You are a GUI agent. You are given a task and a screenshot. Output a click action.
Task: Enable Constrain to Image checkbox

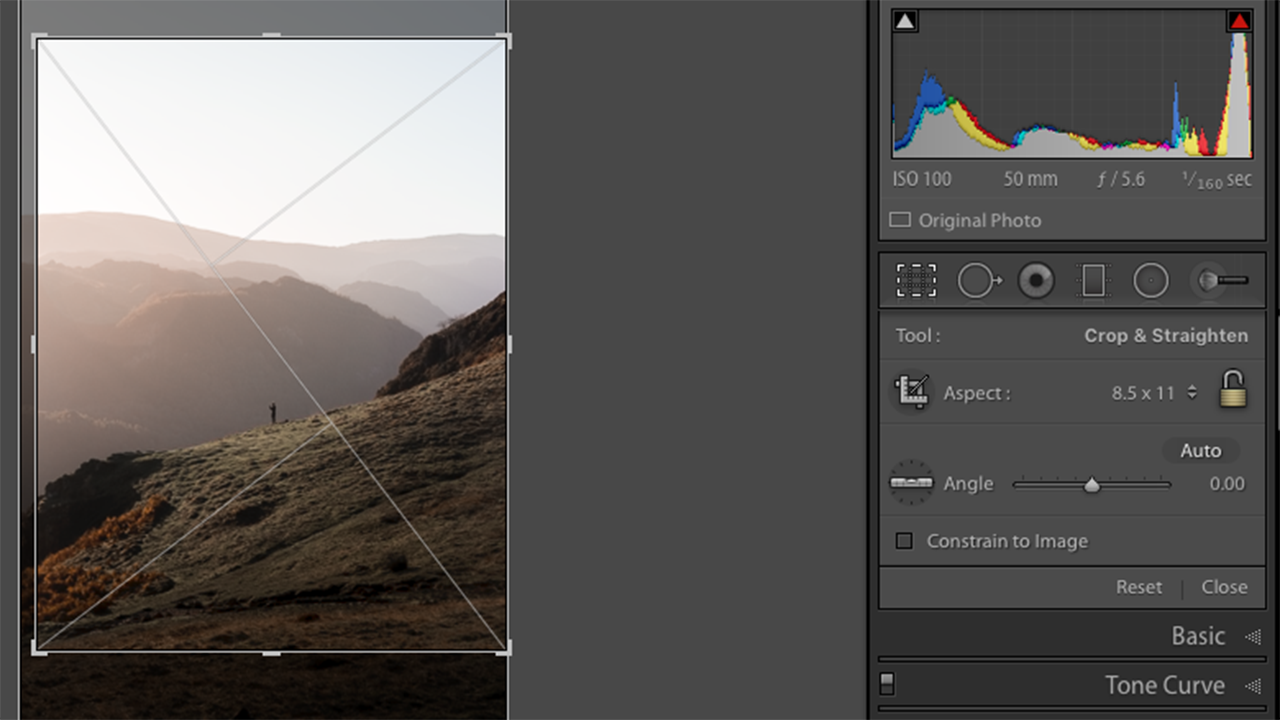click(x=904, y=541)
